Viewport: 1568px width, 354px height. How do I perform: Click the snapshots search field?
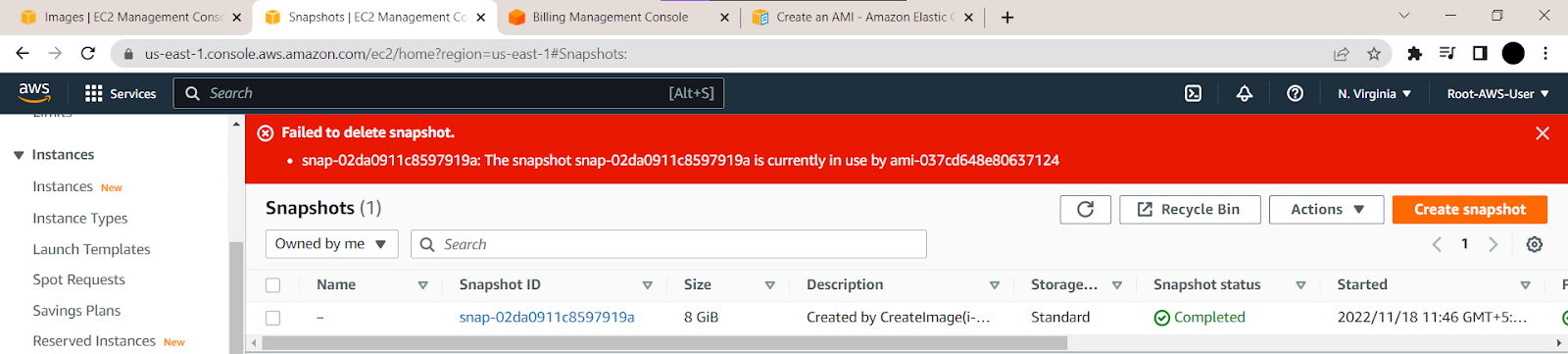[668, 244]
